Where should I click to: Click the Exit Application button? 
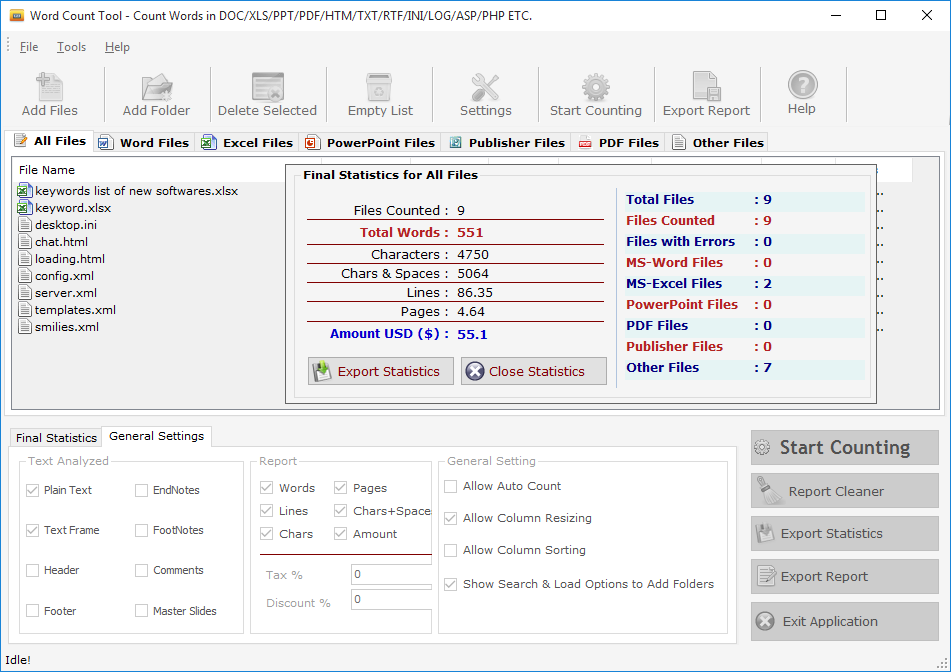pyautogui.click(x=844, y=621)
